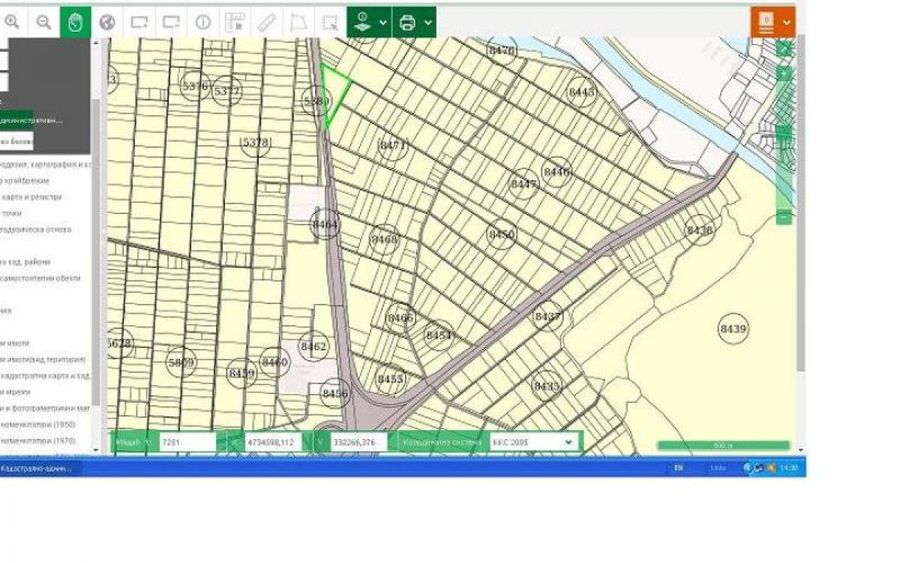Click the dashed rectangle selection tool

coord(329,21)
